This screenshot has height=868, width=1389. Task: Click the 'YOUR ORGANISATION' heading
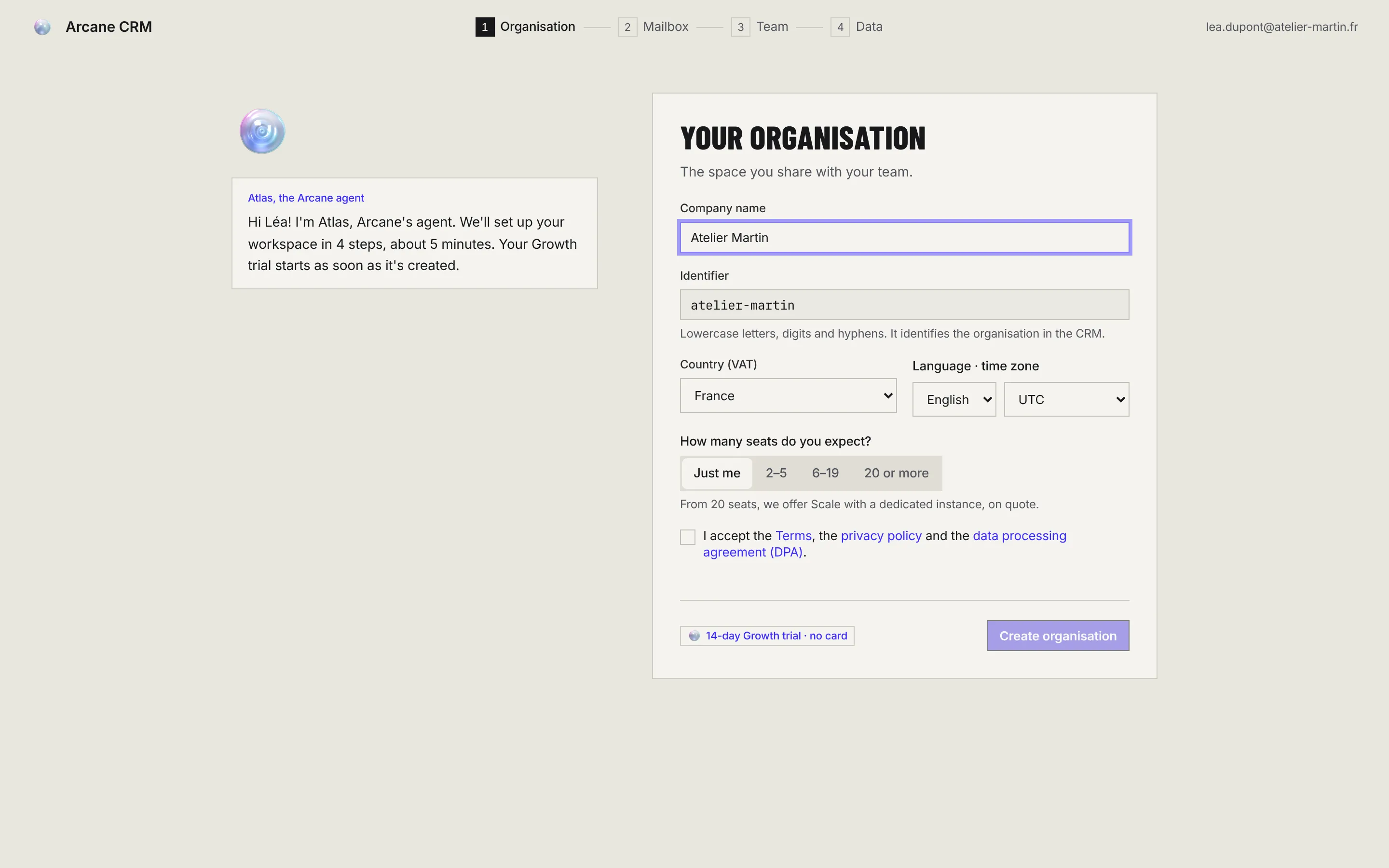click(x=803, y=138)
